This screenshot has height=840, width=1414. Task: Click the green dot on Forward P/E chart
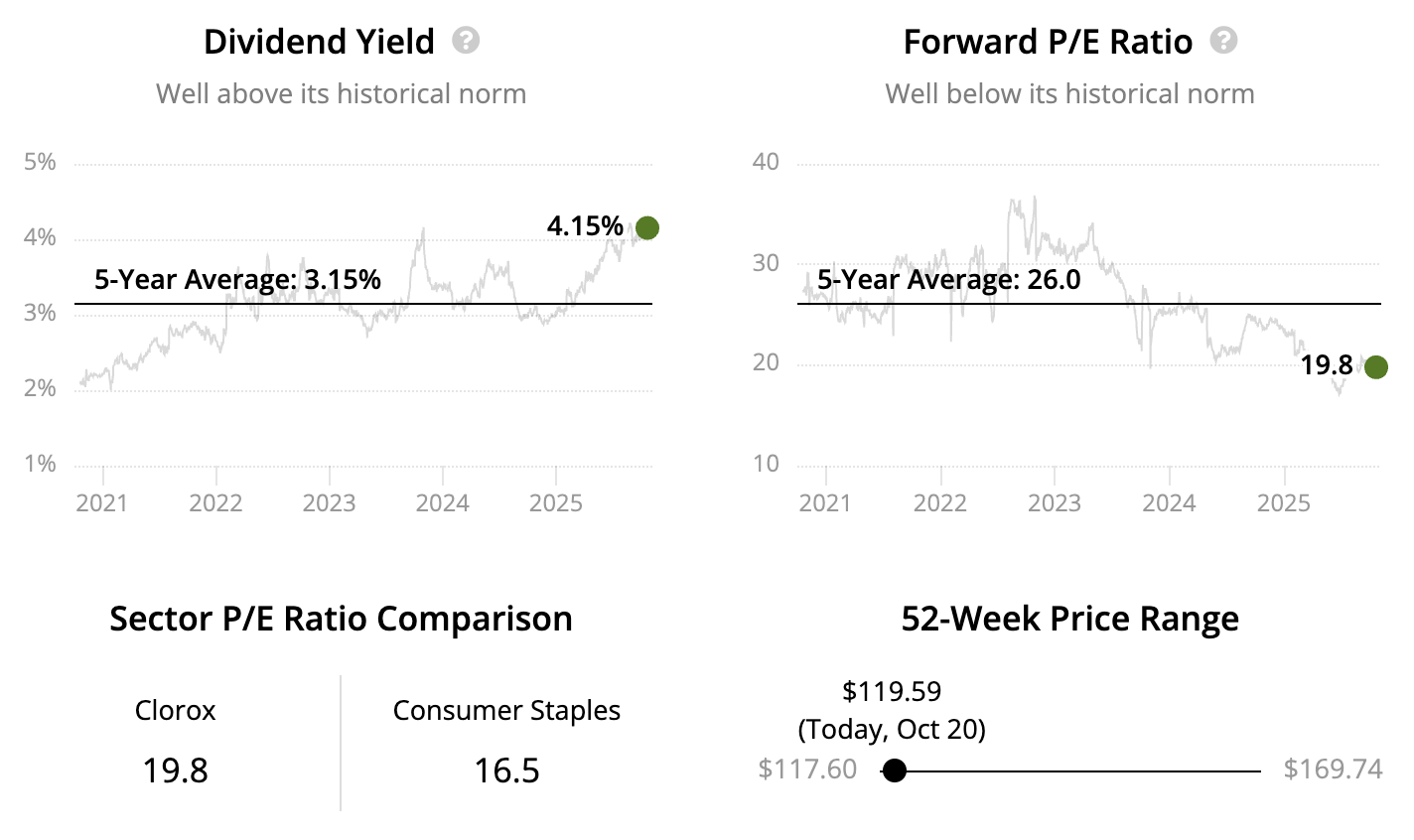pyautogui.click(x=1375, y=367)
